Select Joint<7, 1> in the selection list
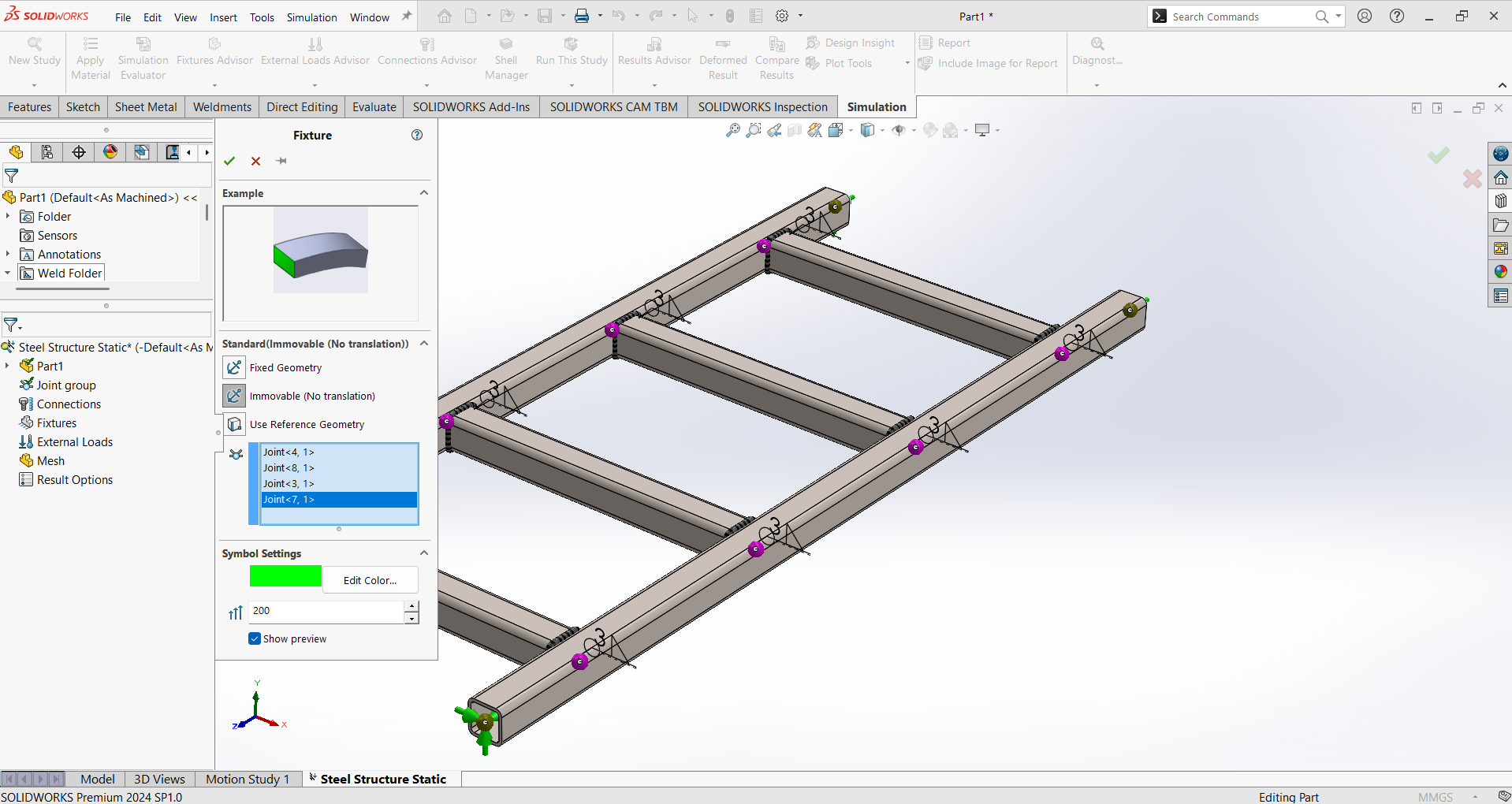 coord(339,499)
